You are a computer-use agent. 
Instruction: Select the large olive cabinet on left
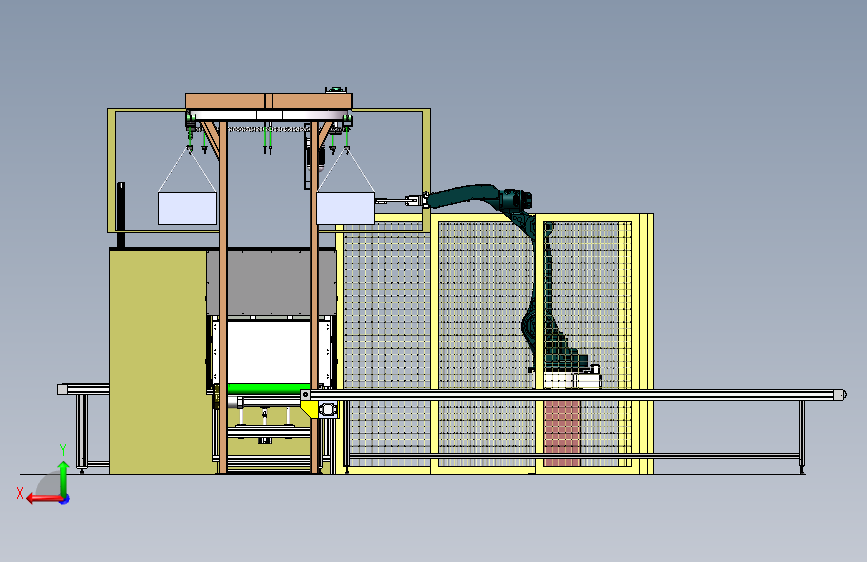(x=158, y=361)
